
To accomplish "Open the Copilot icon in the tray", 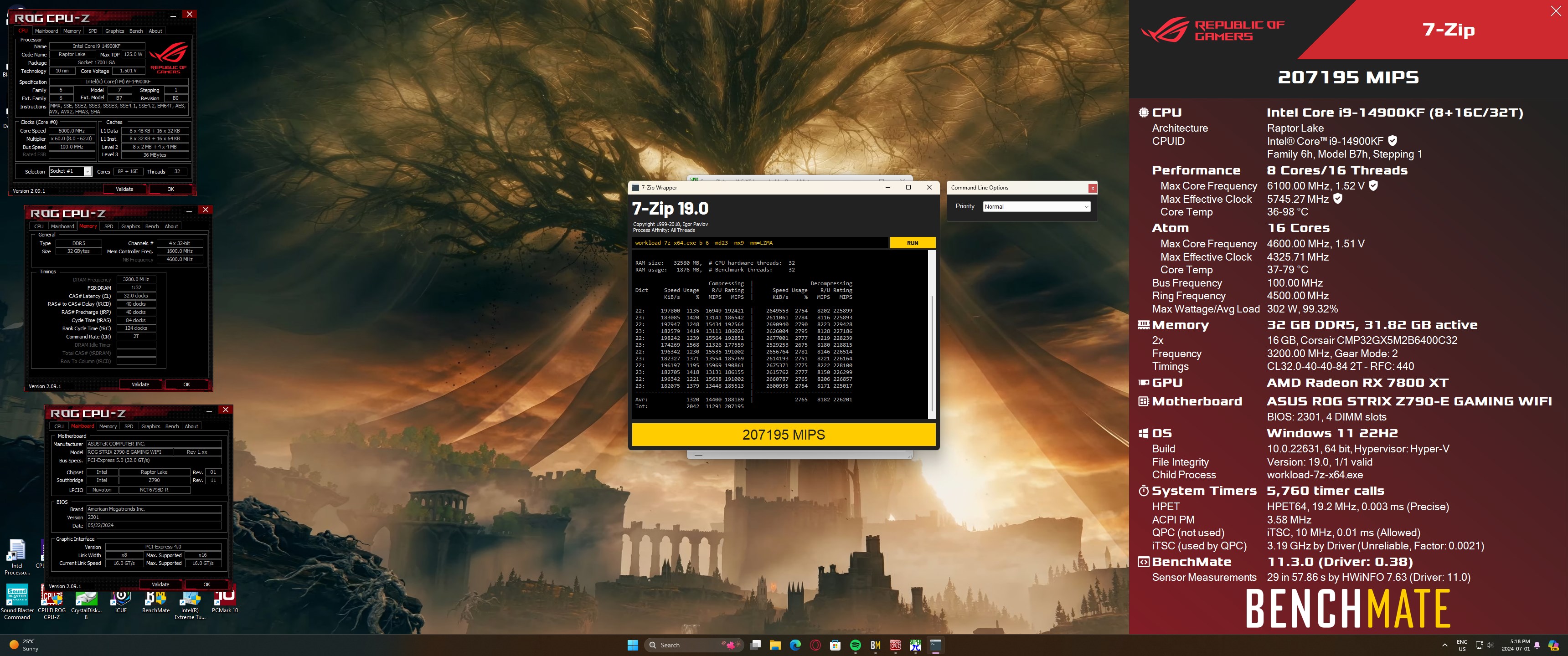I will coord(1553,645).
